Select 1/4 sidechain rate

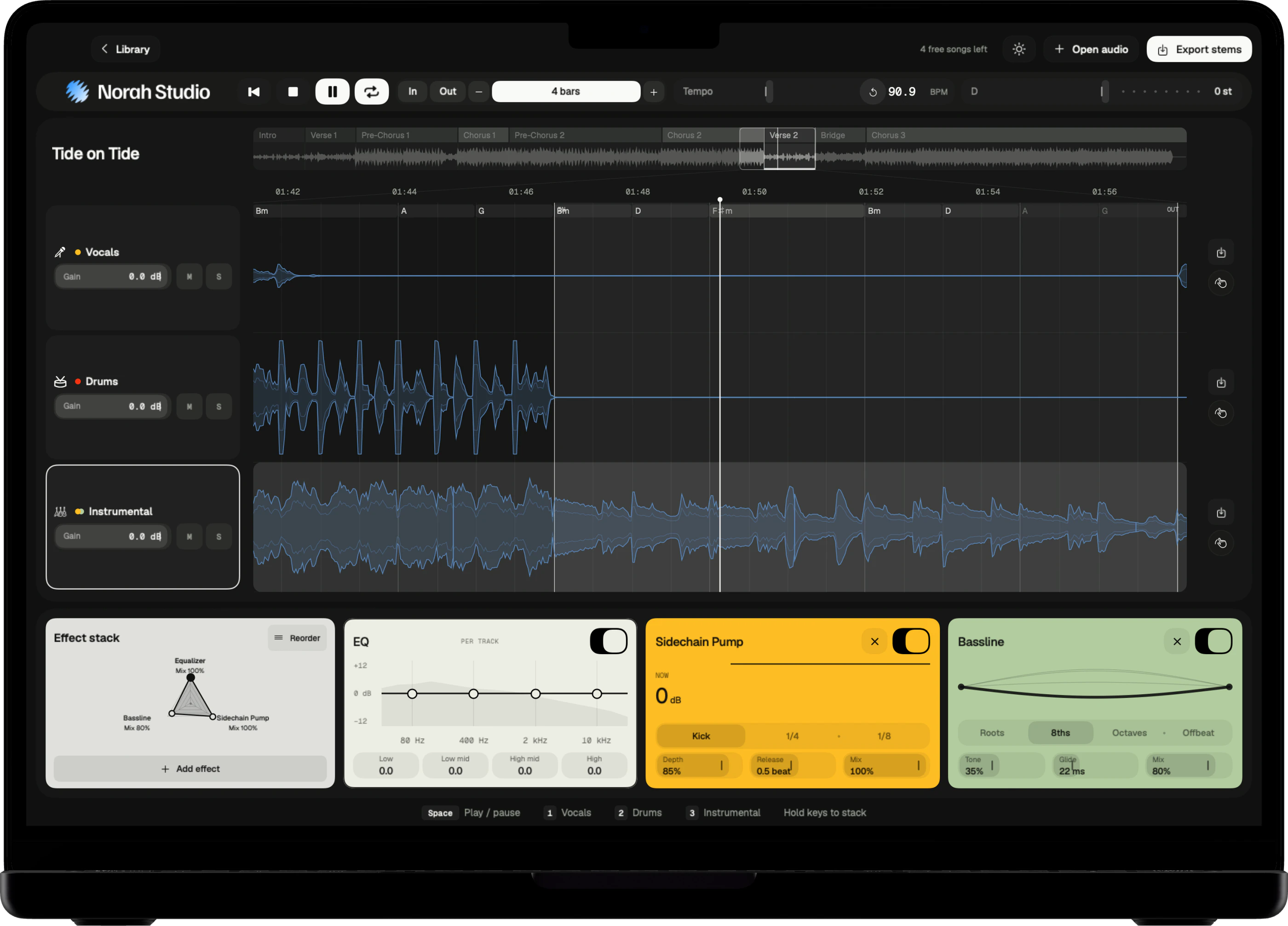coord(792,736)
